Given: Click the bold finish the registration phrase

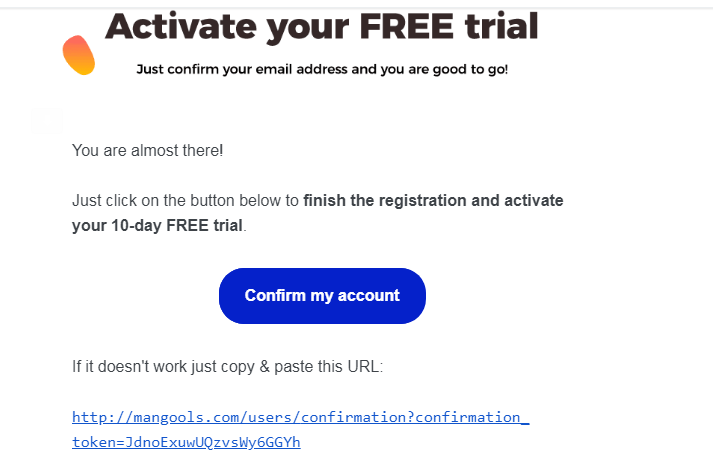Looking at the screenshot, I should pyautogui.click(x=385, y=200).
